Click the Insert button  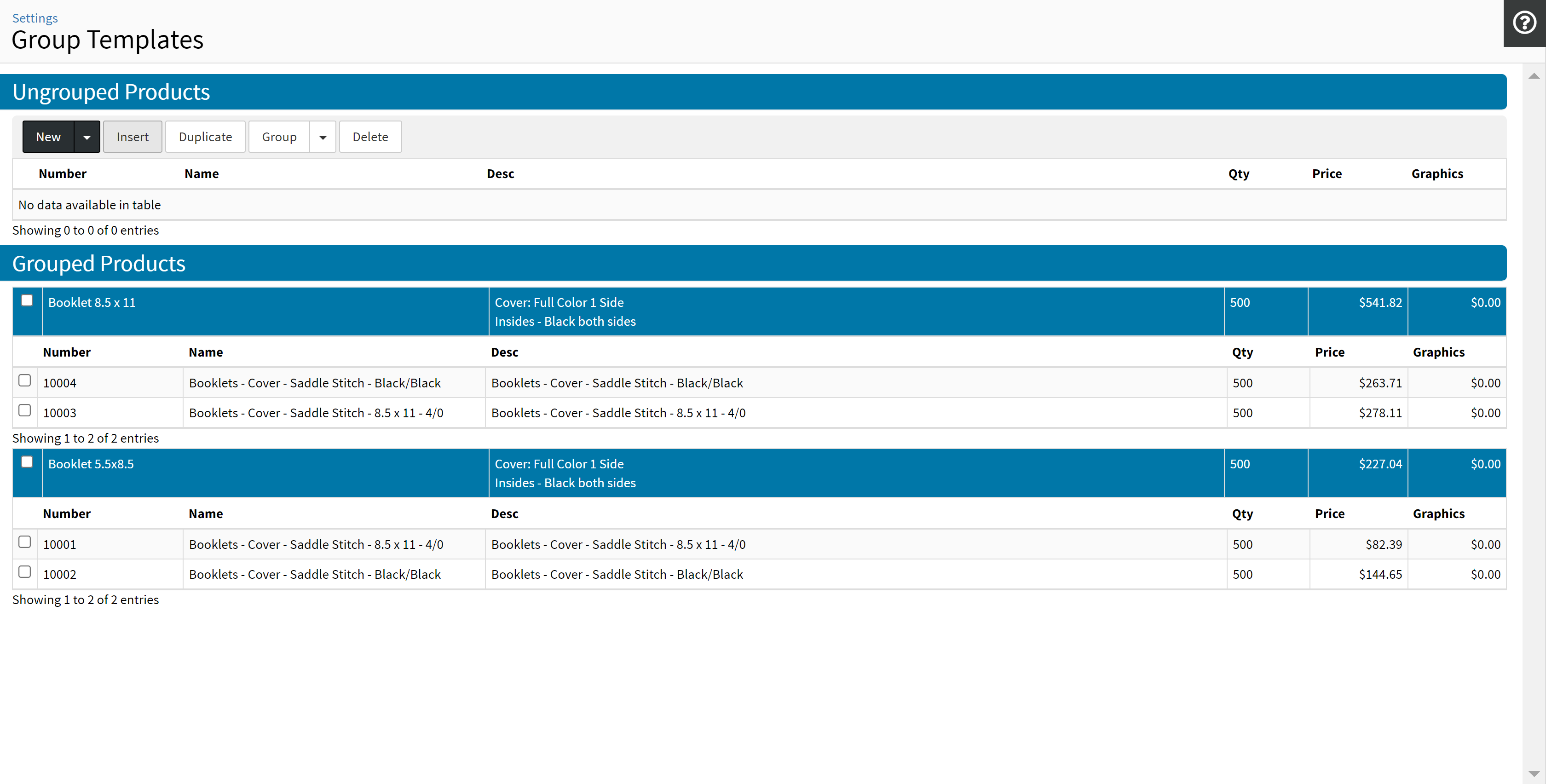(132, 137)
